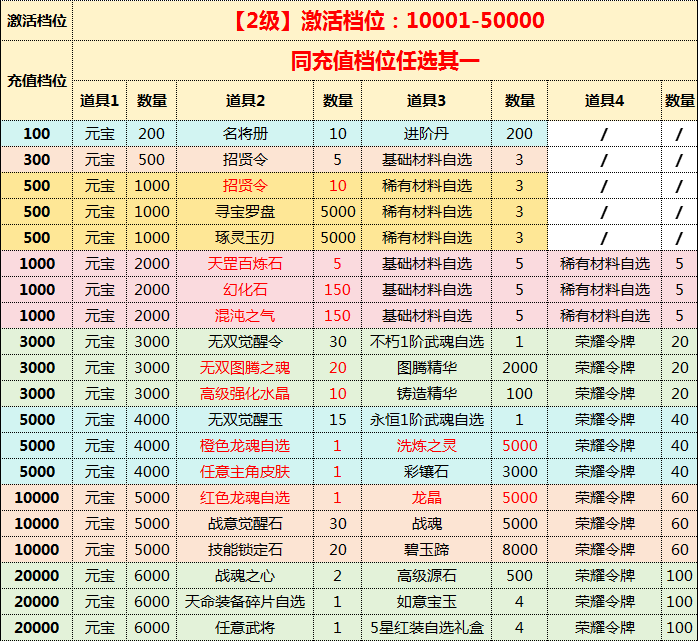Click the 永恒1阶武魂自选 cell

[426, 420]
